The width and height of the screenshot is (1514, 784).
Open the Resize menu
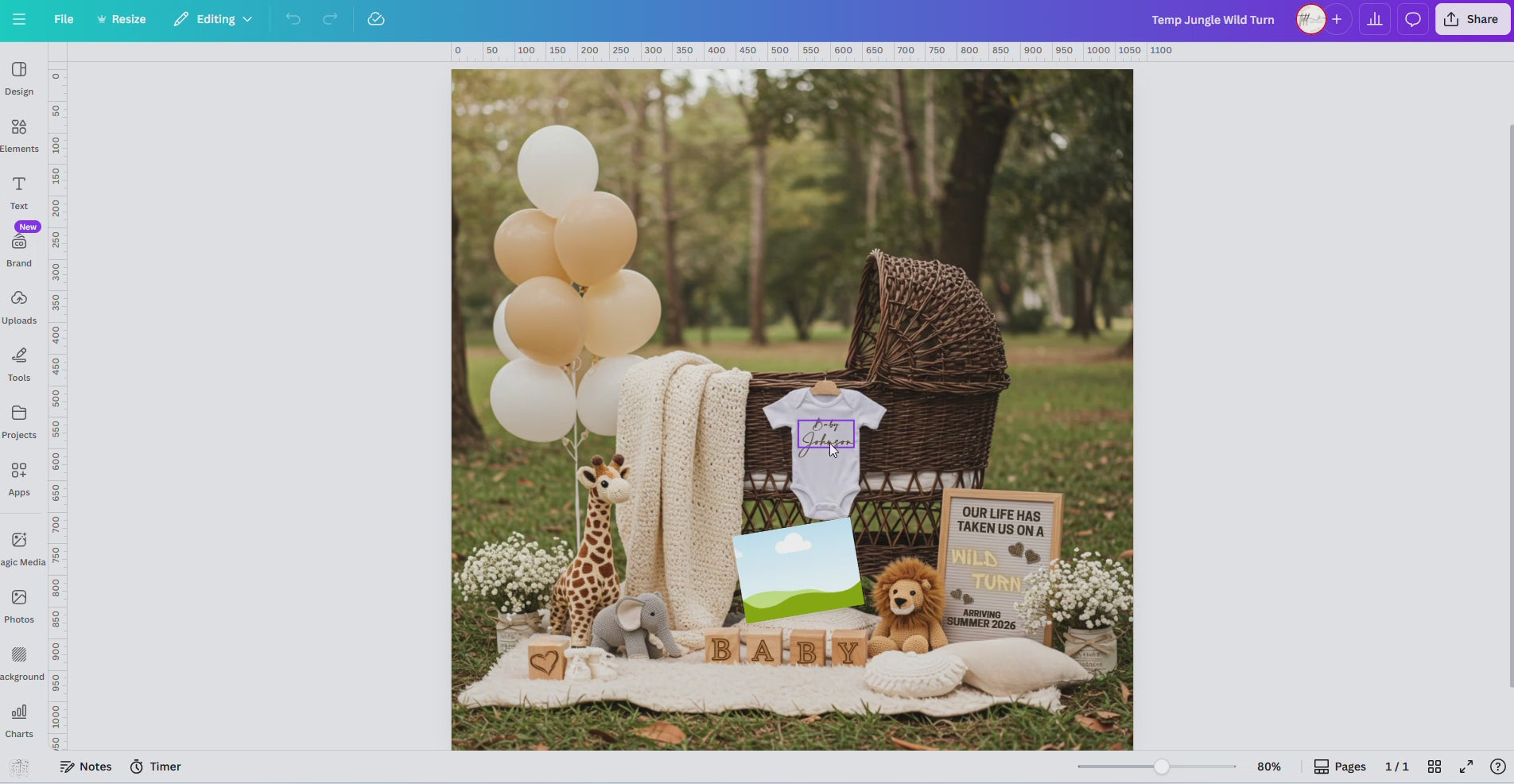121,19
